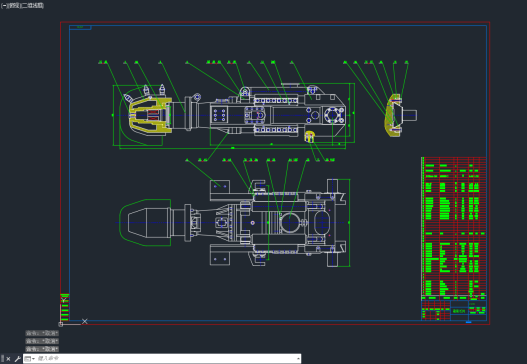Expand the recent commands dropdown

tap(30, 359)
